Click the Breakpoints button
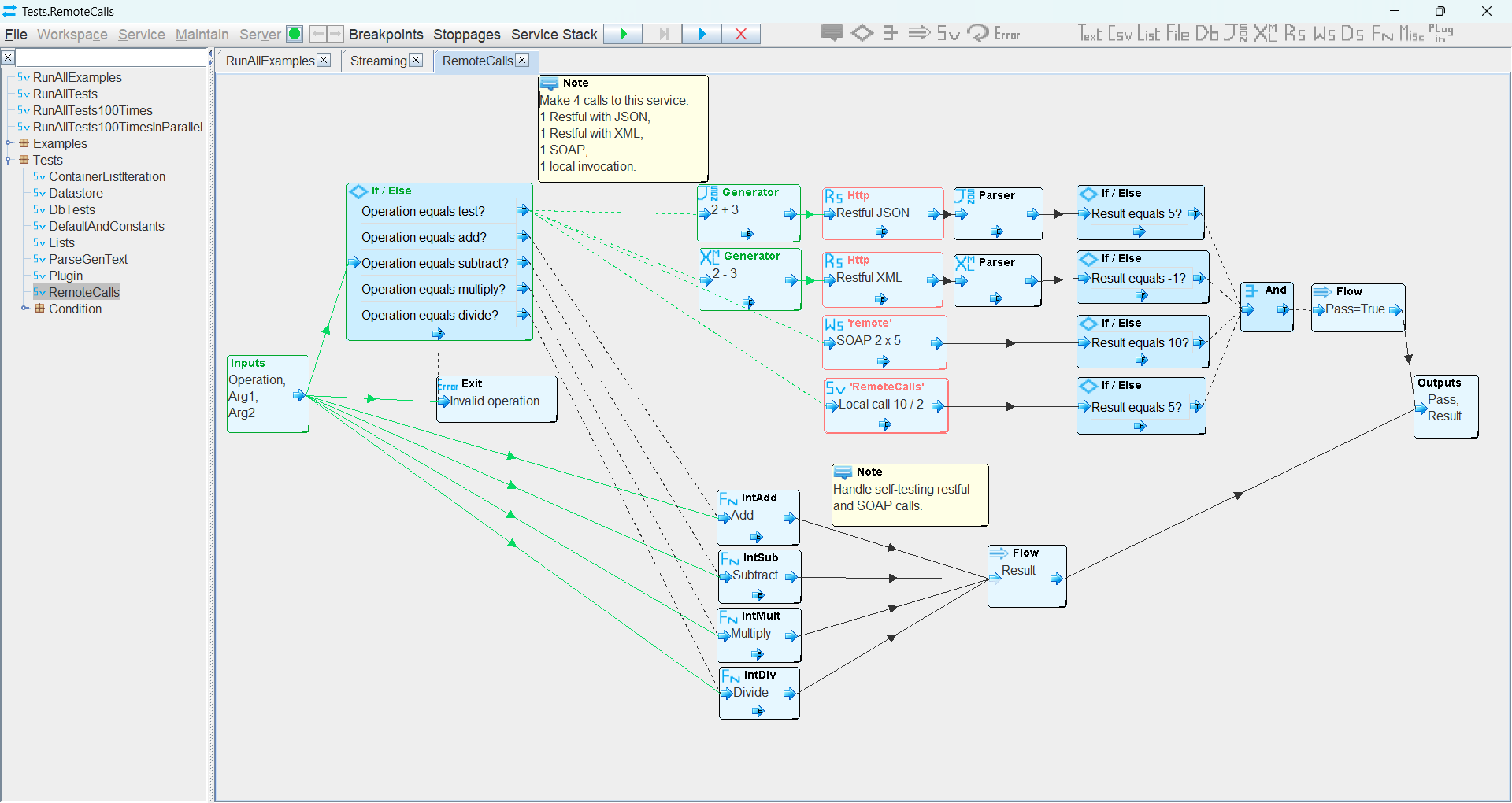Viewport: 1512px width, 803px height. [386, 35]
